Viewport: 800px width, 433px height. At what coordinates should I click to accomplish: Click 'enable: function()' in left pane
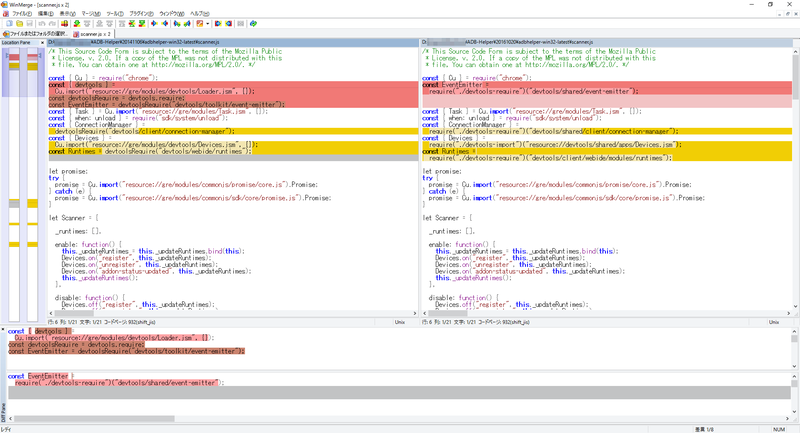click(88, 244)
